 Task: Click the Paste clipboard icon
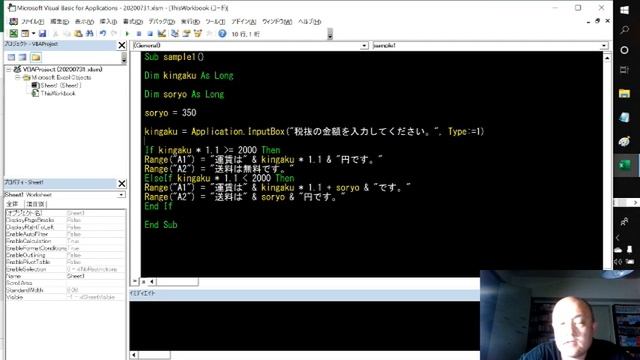click(x=78, y=33)
